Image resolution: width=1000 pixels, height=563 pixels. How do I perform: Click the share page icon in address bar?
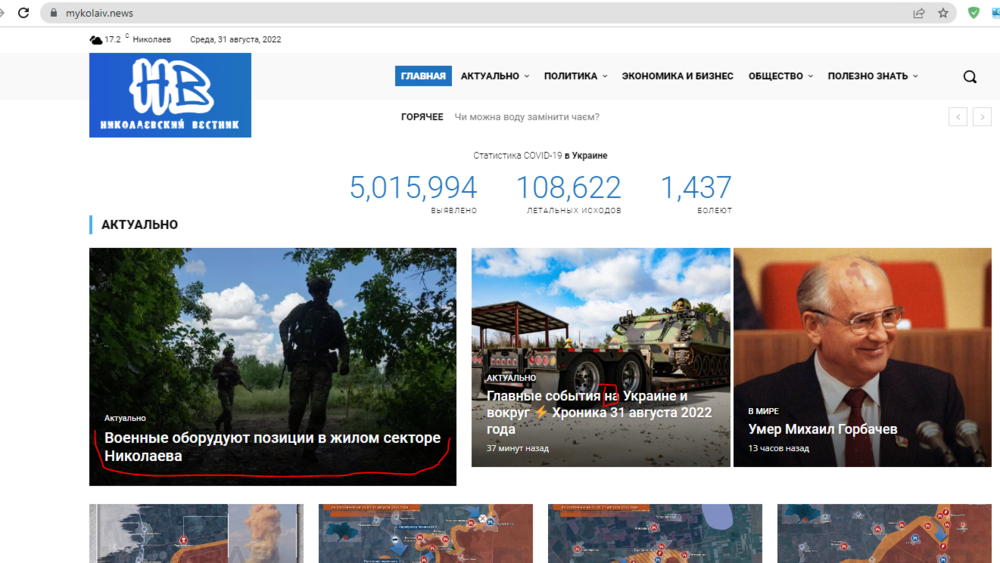tap(919, 13)
